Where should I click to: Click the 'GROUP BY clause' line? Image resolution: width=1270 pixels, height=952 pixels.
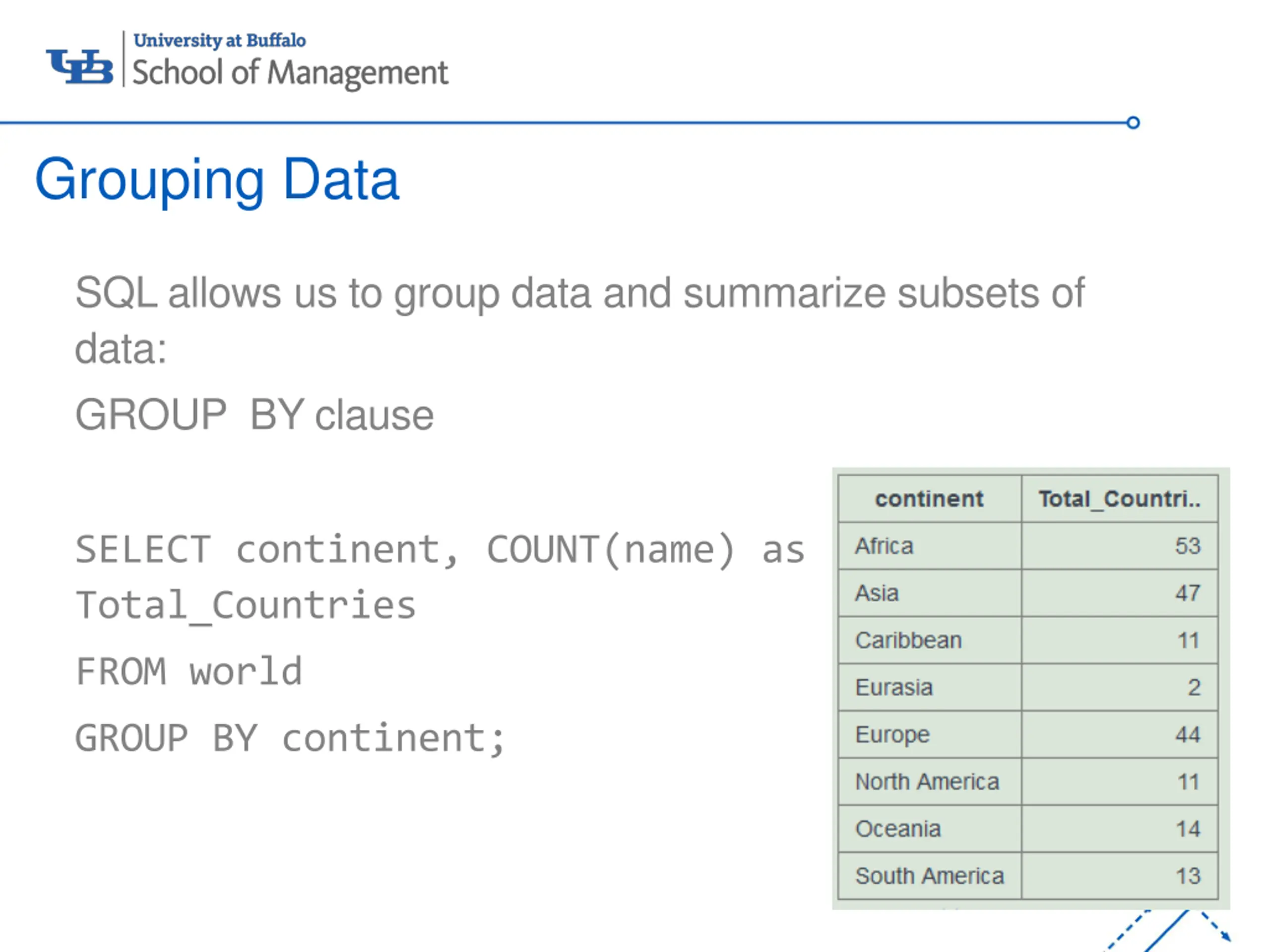pos(254,415)
